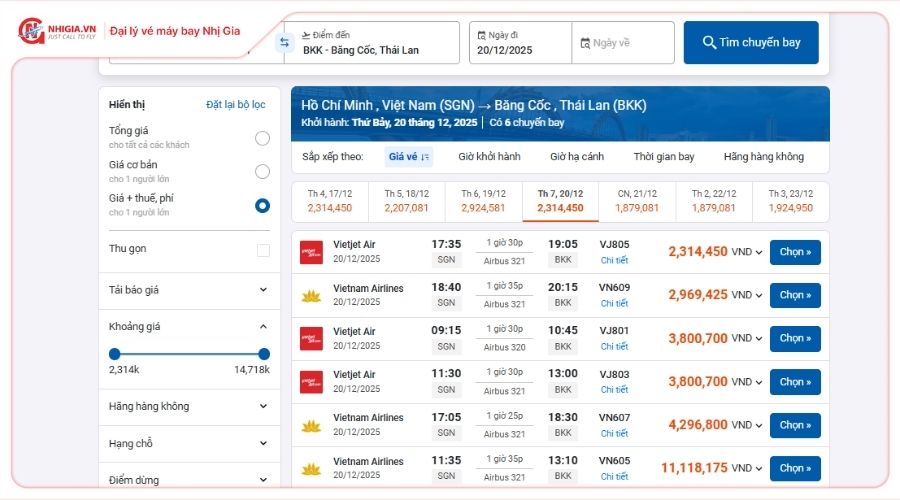The height and width of the screenshot is (500, 900).
Task: Choose the Vietnam Airlines VN605 flight with Chọn
Action: [795, 468]
